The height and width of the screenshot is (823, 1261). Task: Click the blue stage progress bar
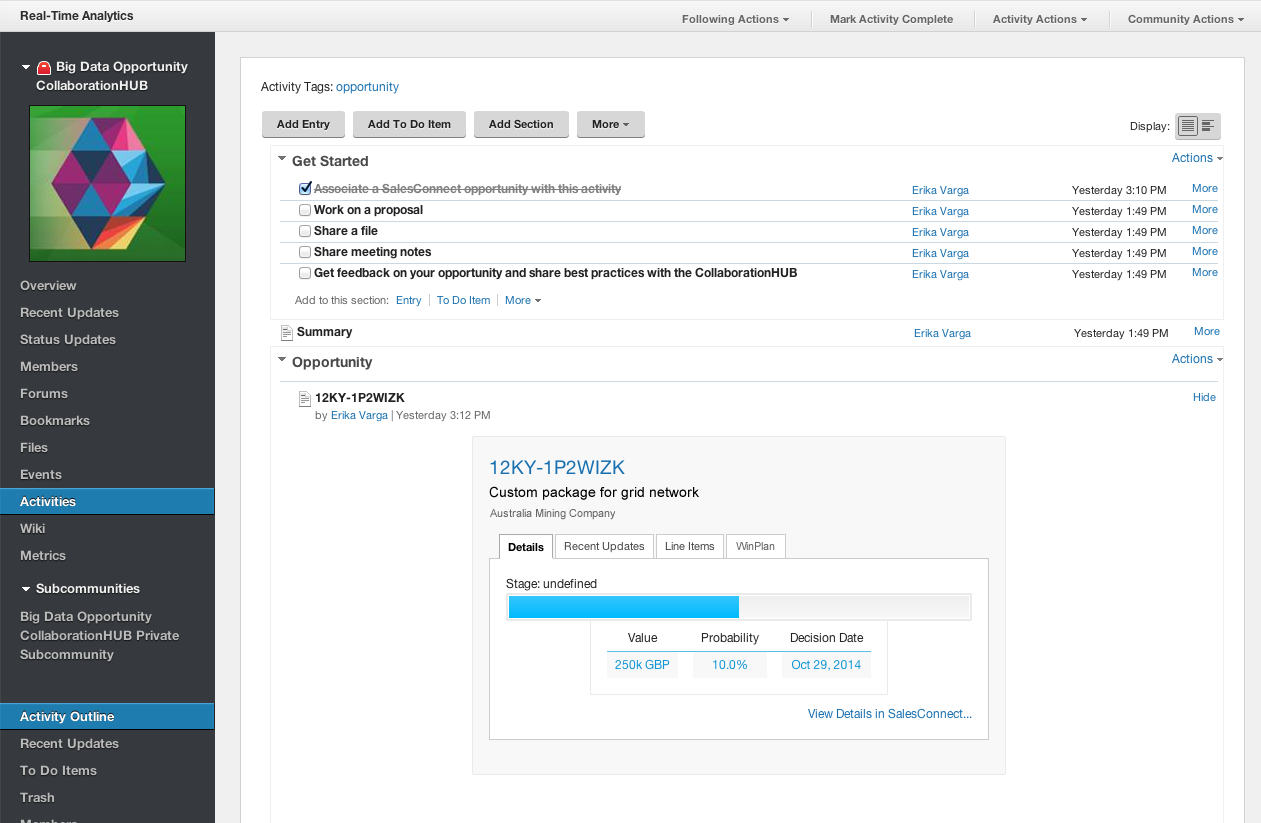point(623,607)
